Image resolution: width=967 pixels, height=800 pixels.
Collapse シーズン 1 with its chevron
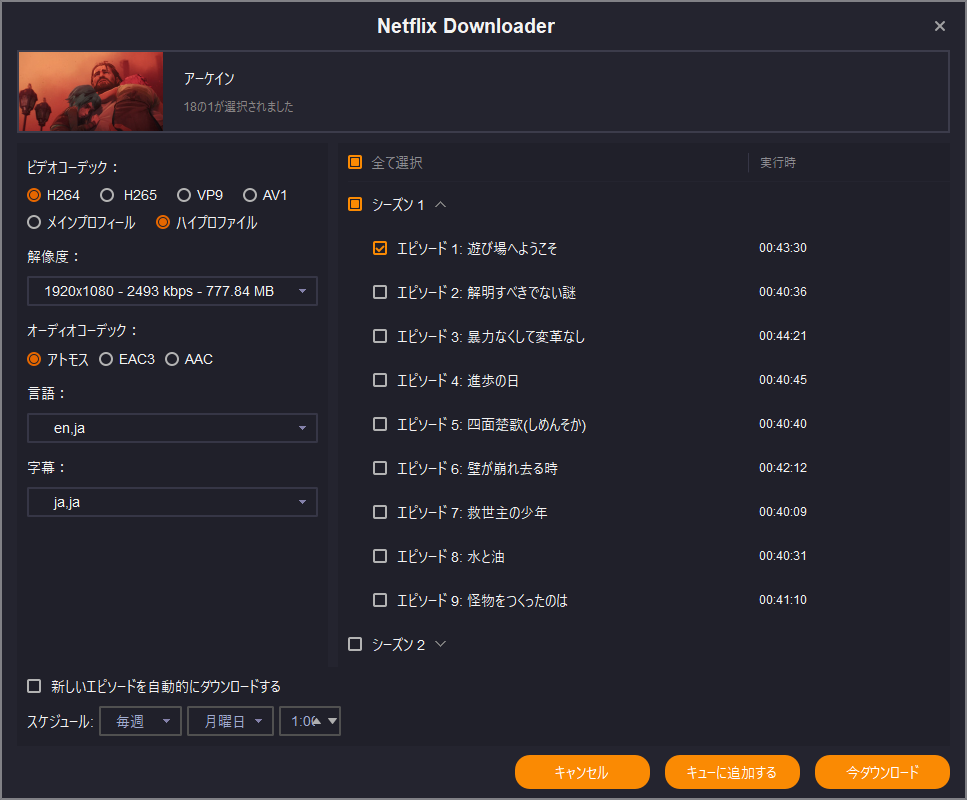coord(440,204)
